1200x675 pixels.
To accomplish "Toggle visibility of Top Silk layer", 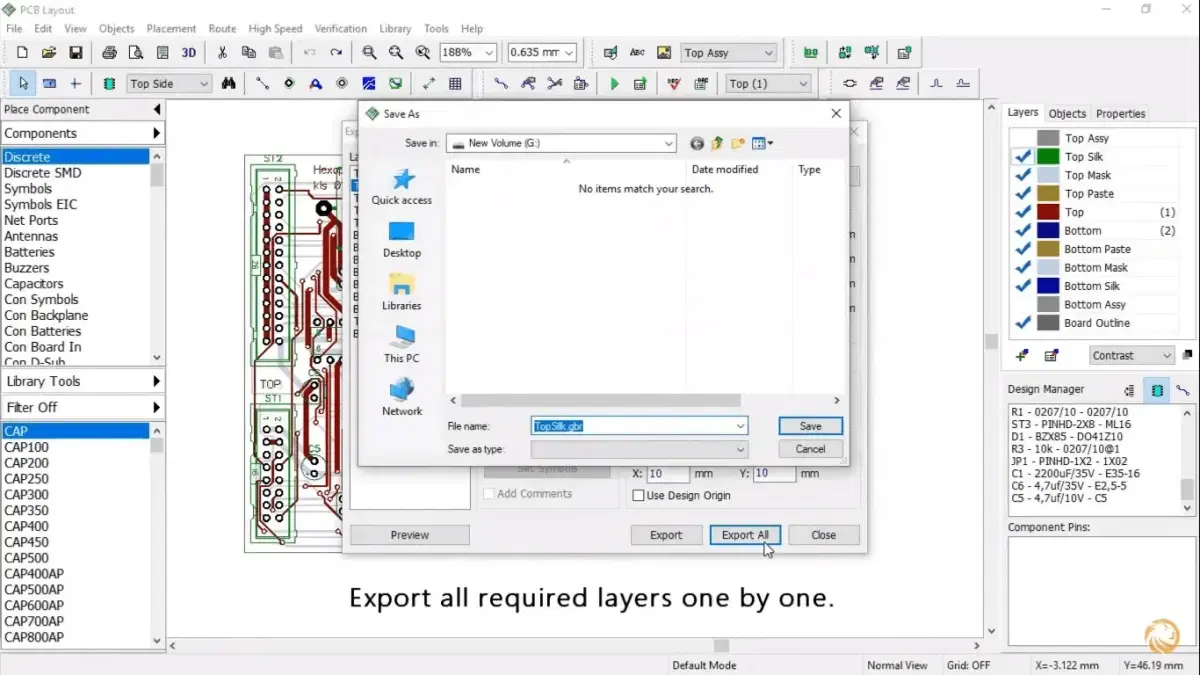I will 1022,157.
